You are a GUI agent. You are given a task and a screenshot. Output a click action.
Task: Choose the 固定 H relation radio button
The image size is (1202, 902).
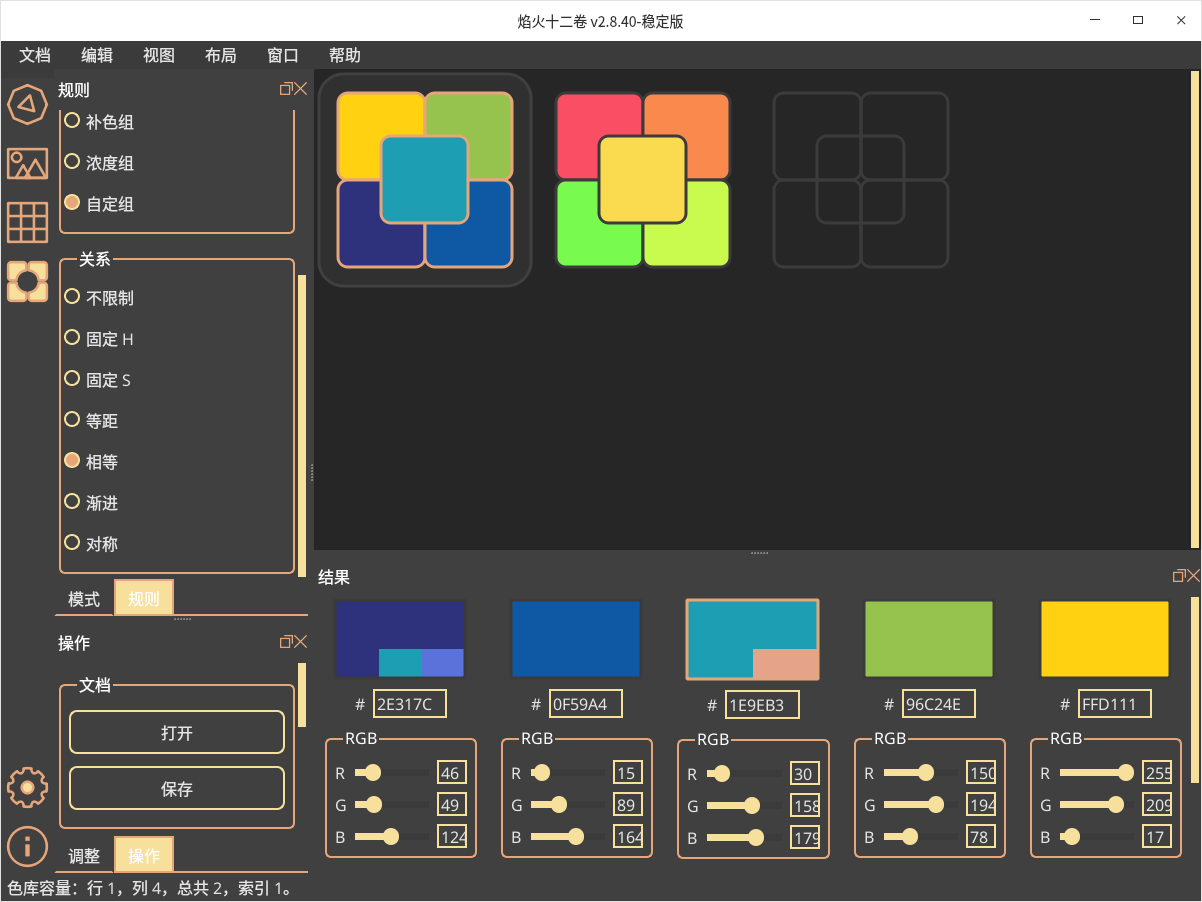[x=72, y=338]
